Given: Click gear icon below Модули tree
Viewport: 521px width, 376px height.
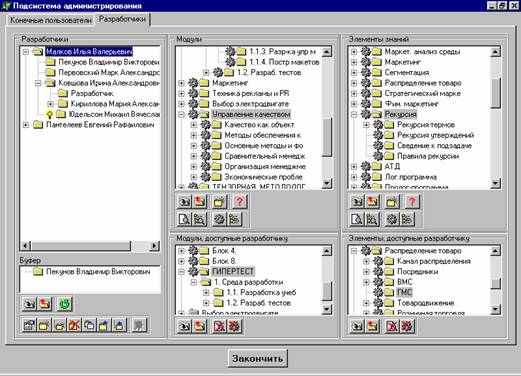Looking at the screenshot, I should tap(219, 219).
